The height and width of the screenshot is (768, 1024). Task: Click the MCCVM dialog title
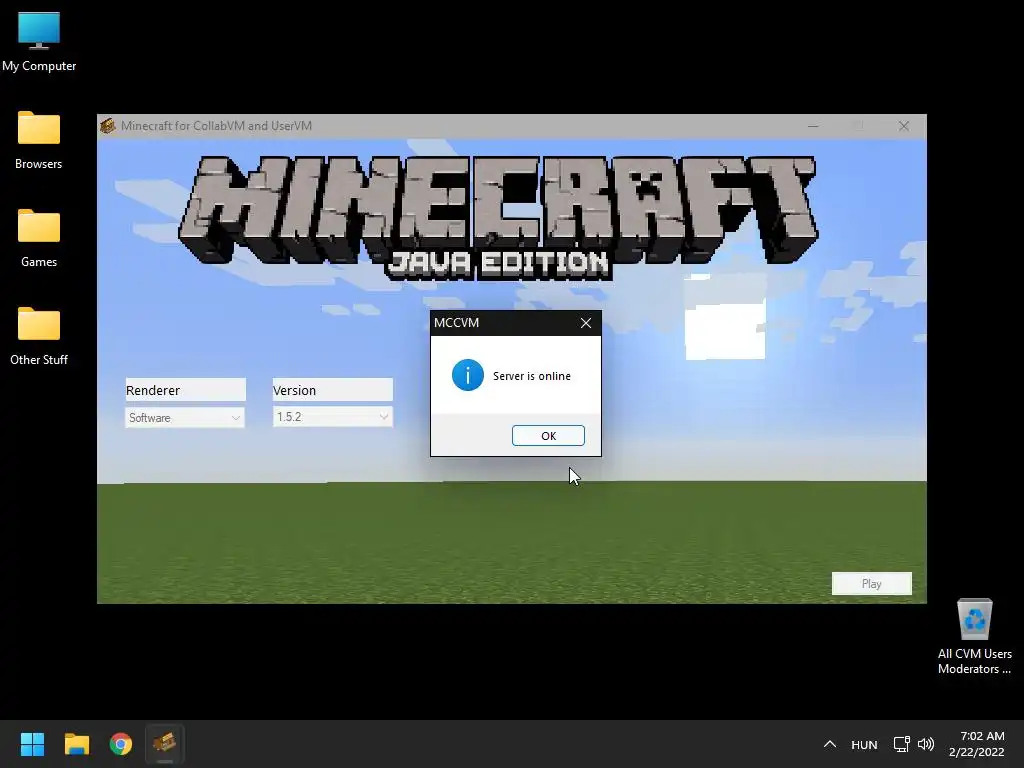(x=456, y=323)
